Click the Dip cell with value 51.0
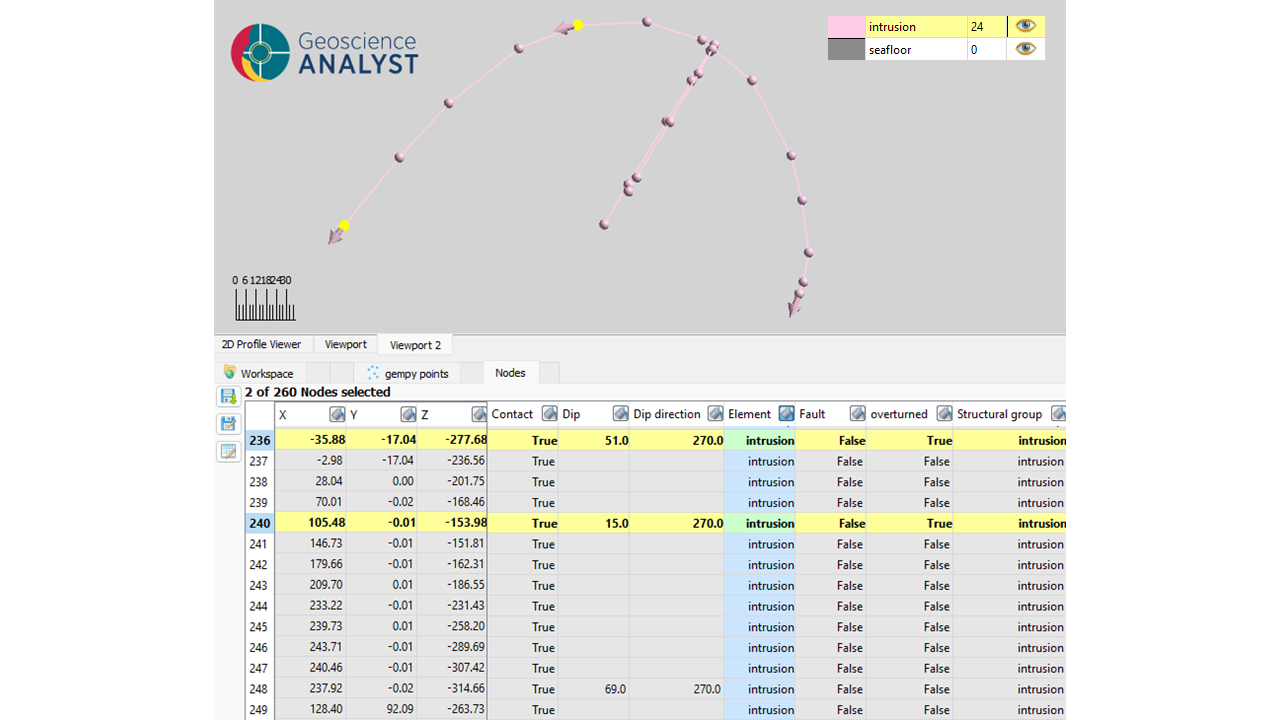 click(593, 440)
